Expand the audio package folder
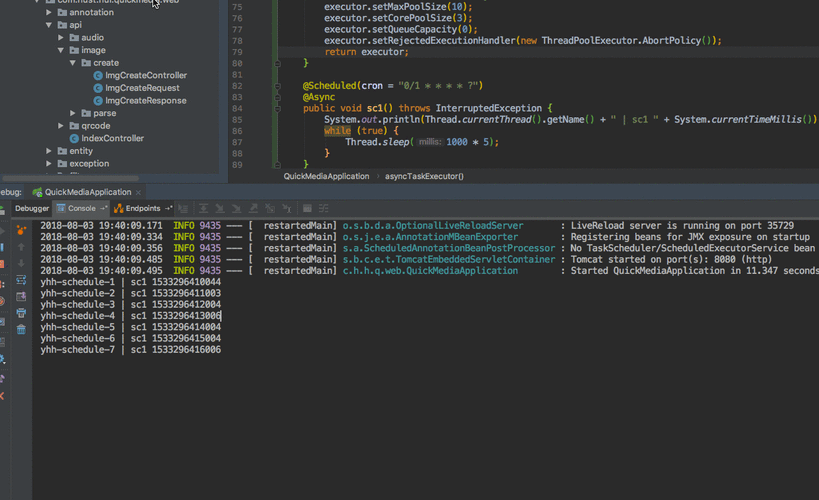 [61, 37]
